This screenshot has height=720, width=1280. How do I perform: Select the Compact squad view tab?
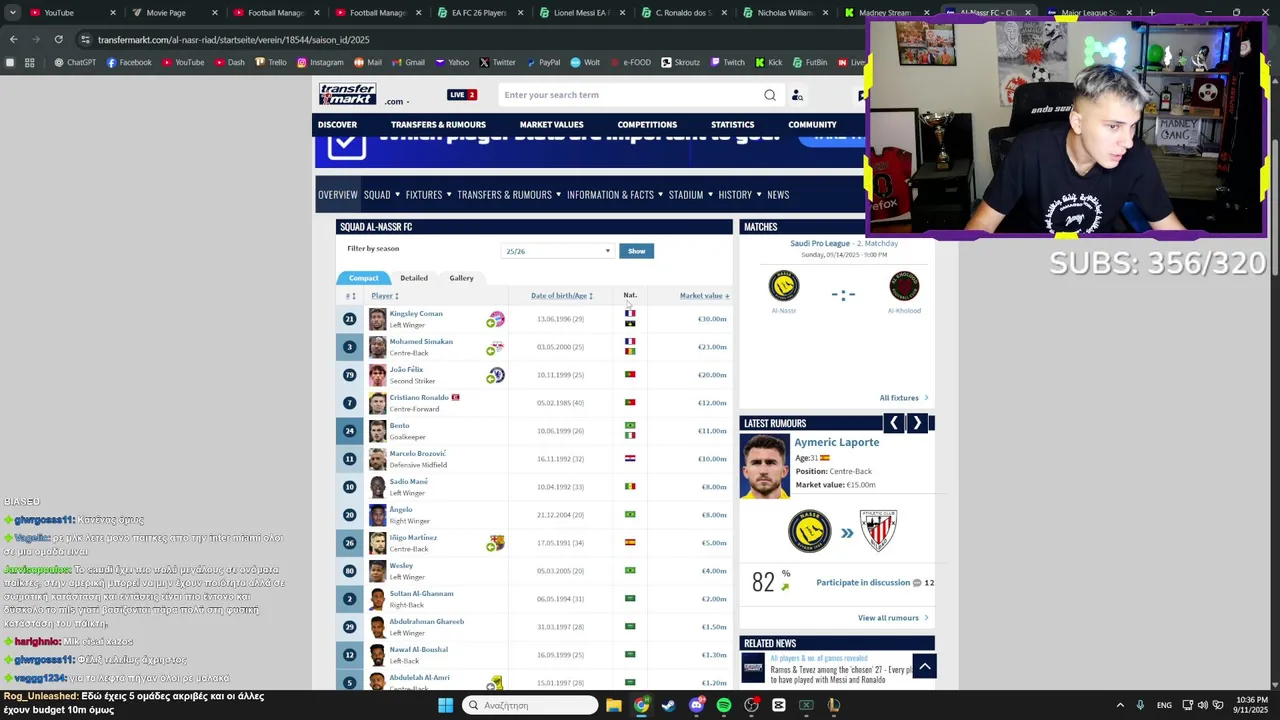coord(363,278)
